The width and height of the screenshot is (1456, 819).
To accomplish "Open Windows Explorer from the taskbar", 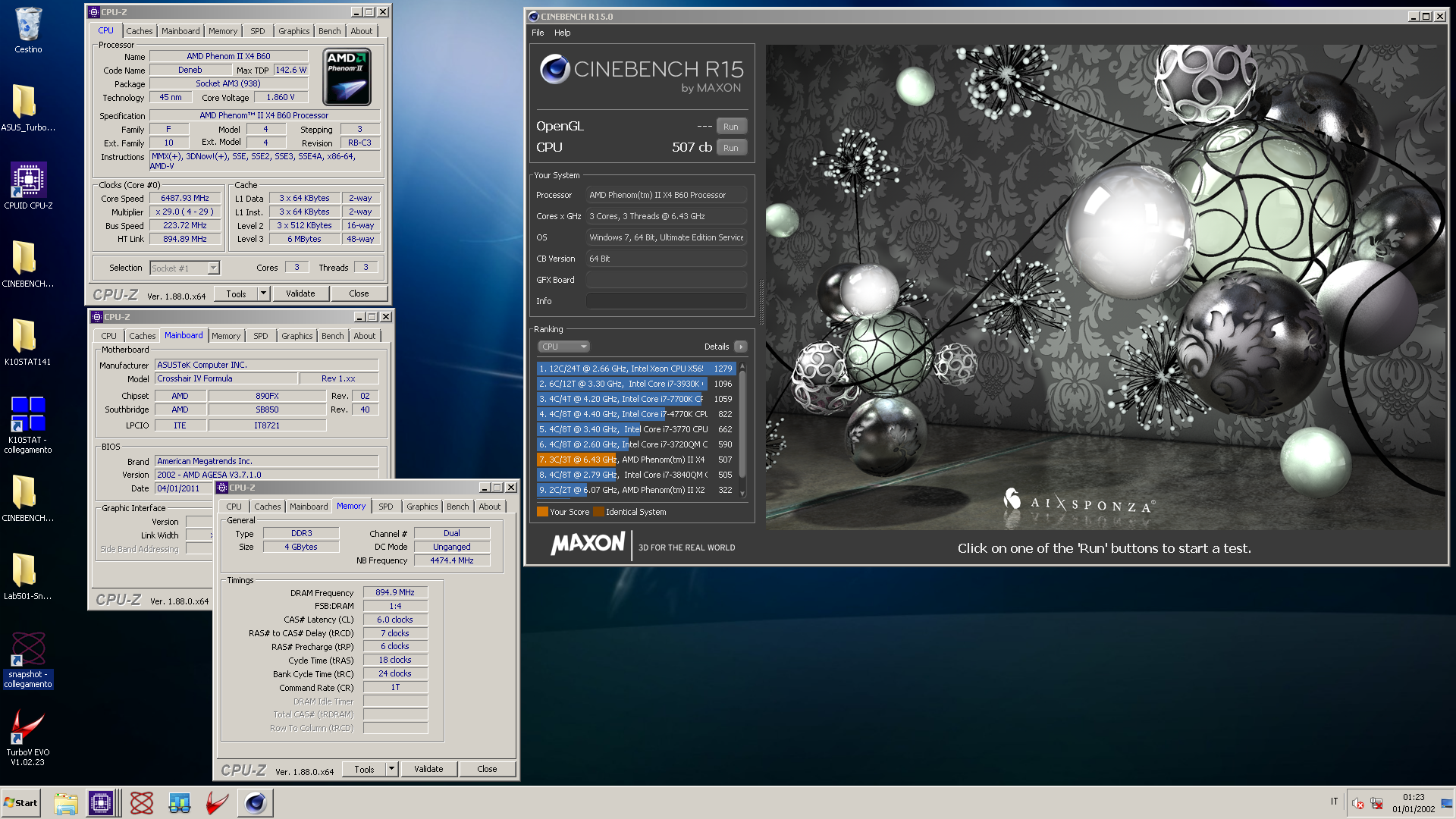I will (x=66, y=803).
